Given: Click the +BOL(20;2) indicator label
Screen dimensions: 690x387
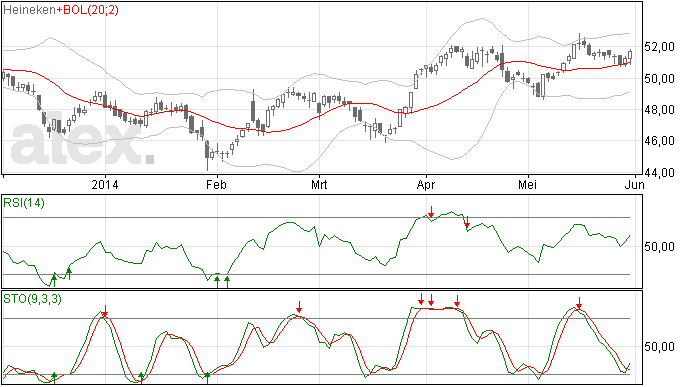Looking at the screenshot, I should [87, 10].
